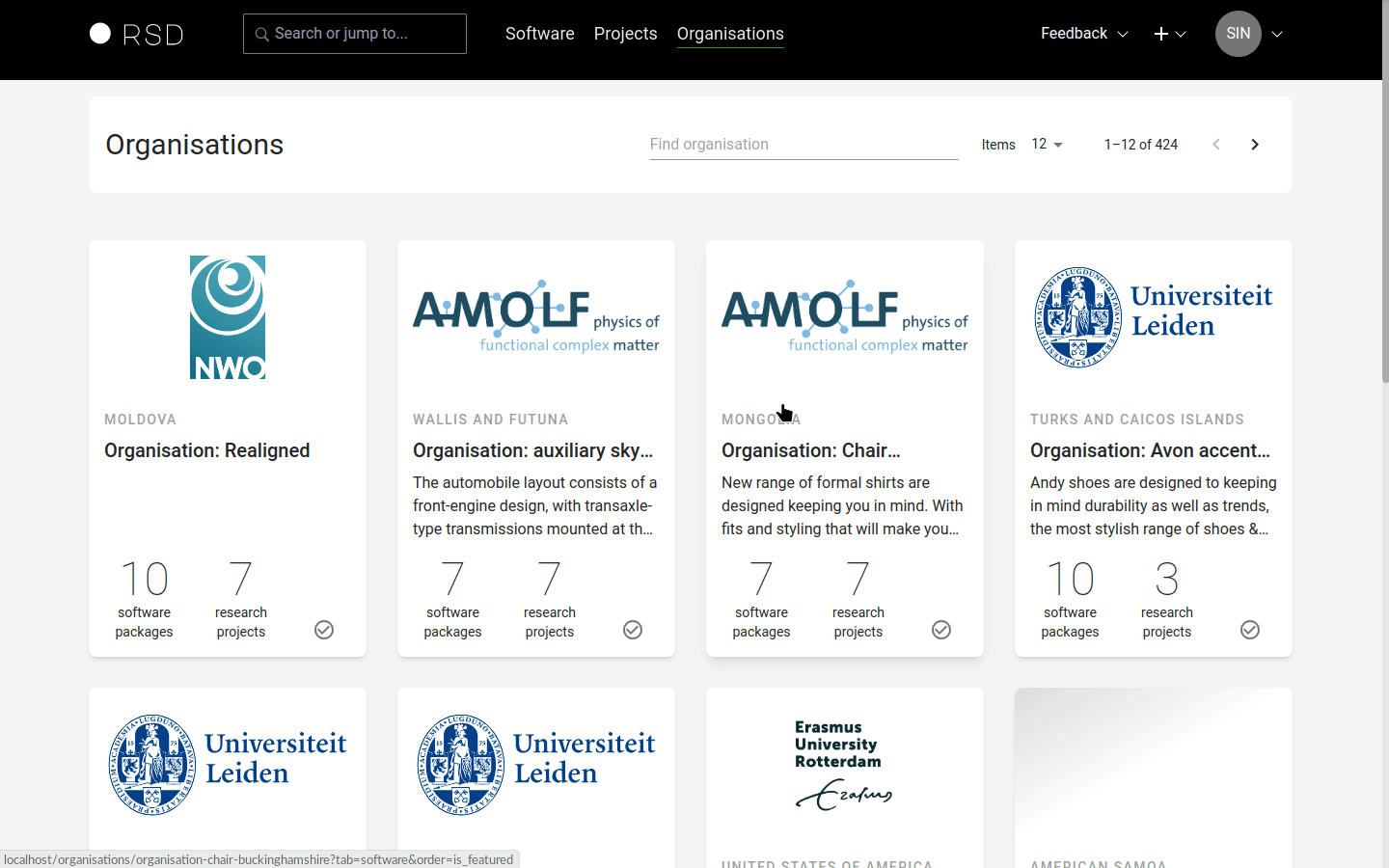Open the SIN user avatar menu
Viewport: 1389px width, 868px height.
click(1239, 34)
